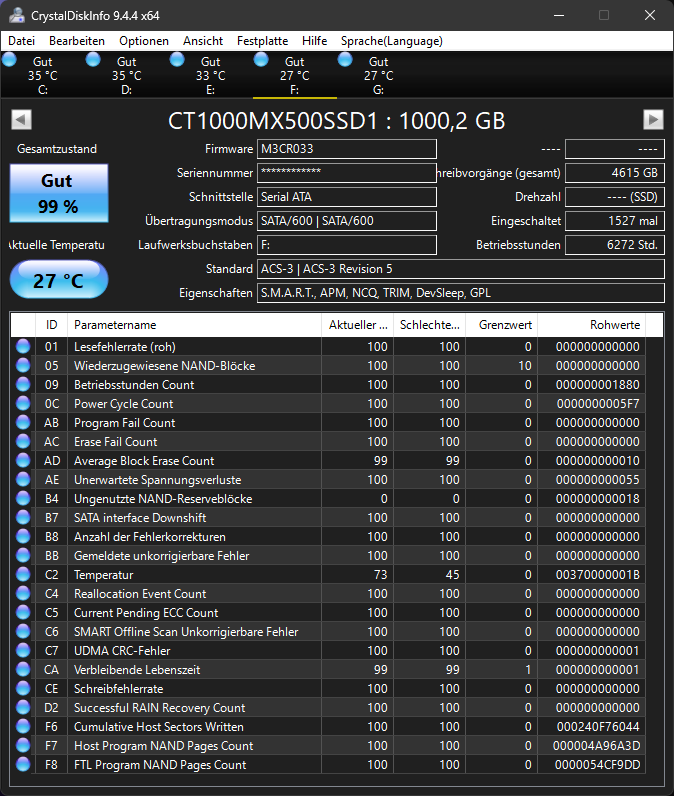
Task: Click total writes value 4615 GB
Action: click(615, 173)
